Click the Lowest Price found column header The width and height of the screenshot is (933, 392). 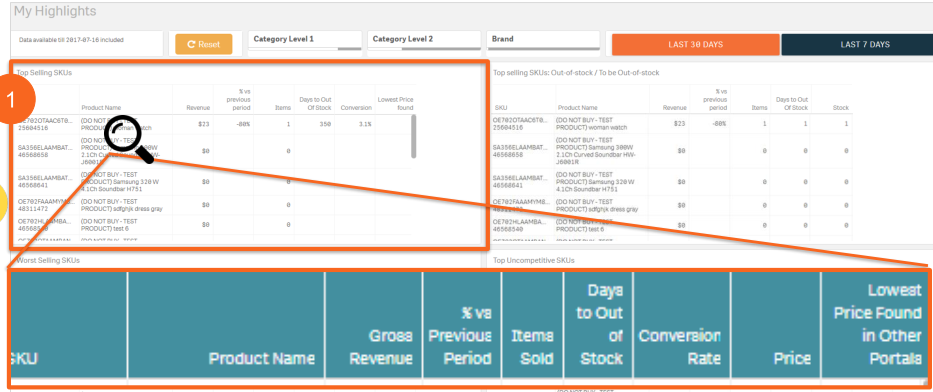click(395, 104)
